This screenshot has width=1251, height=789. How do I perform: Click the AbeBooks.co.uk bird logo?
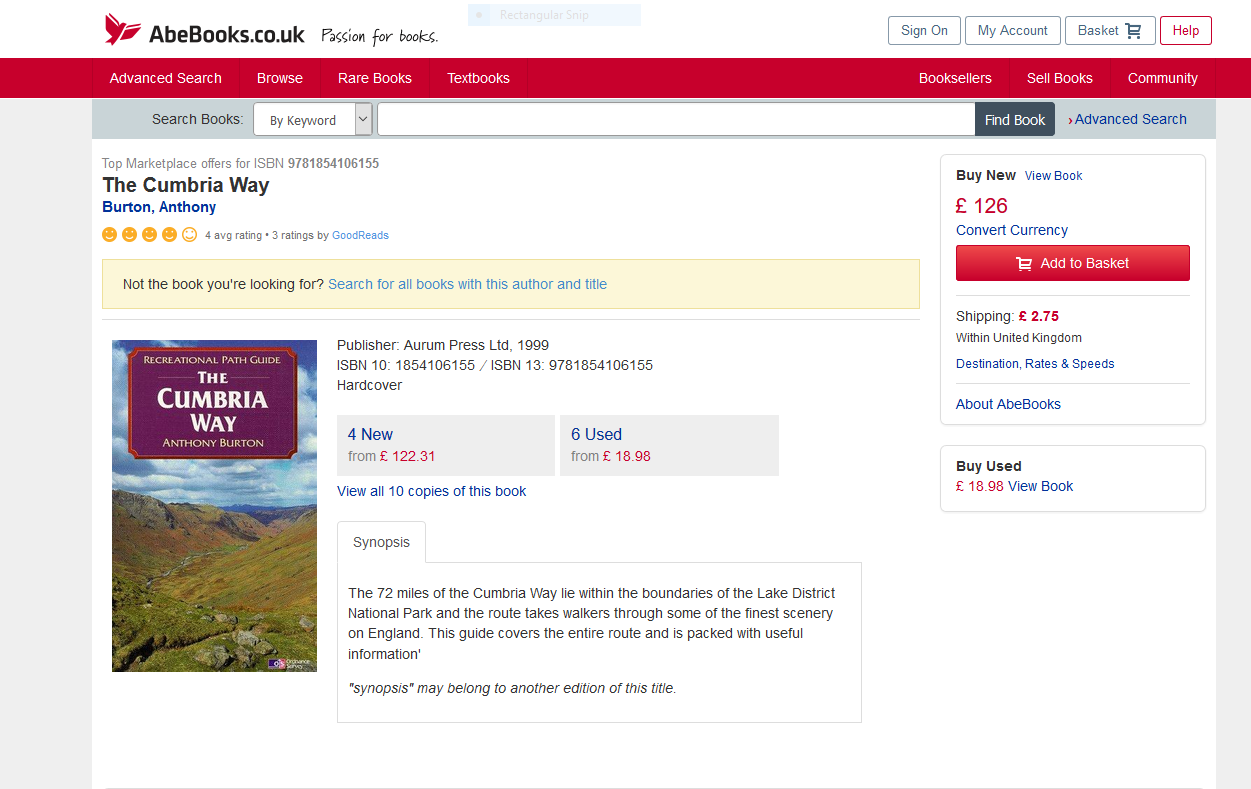pyautogui.click(x=123, y=30)
